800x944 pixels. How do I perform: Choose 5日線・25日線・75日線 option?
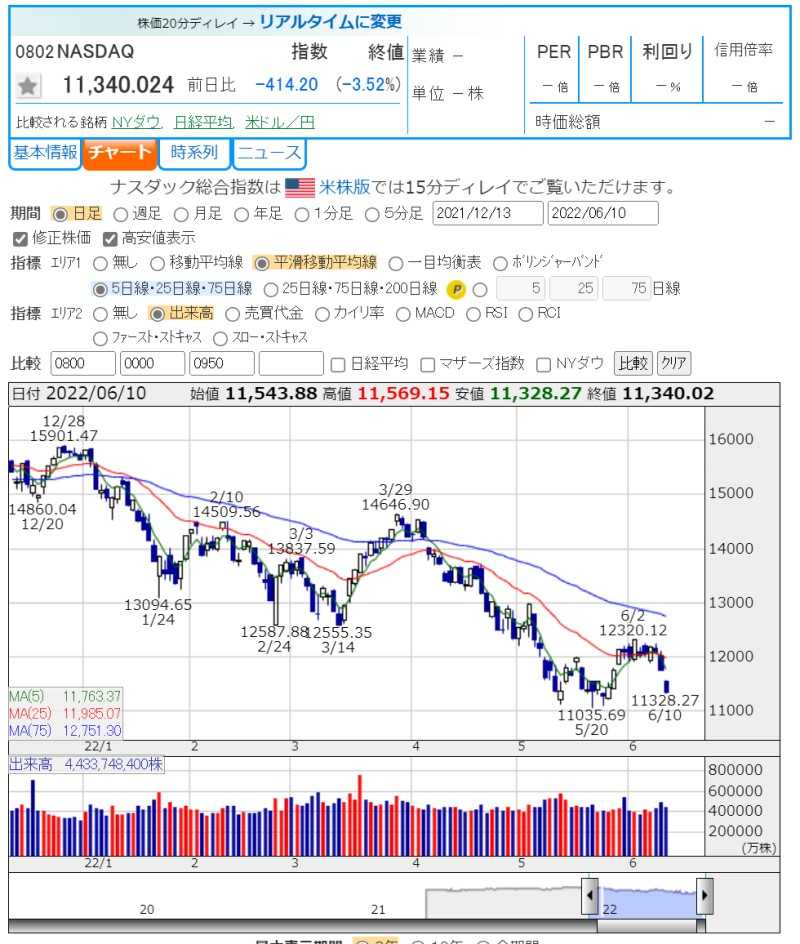[x=99, y=290]
